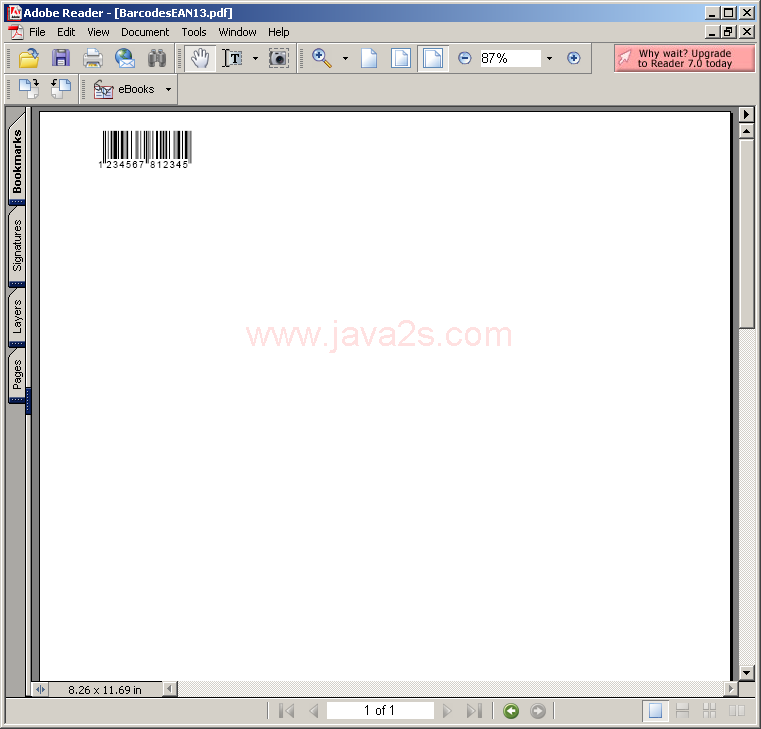Click the 87% zoom percentage field

510,58
